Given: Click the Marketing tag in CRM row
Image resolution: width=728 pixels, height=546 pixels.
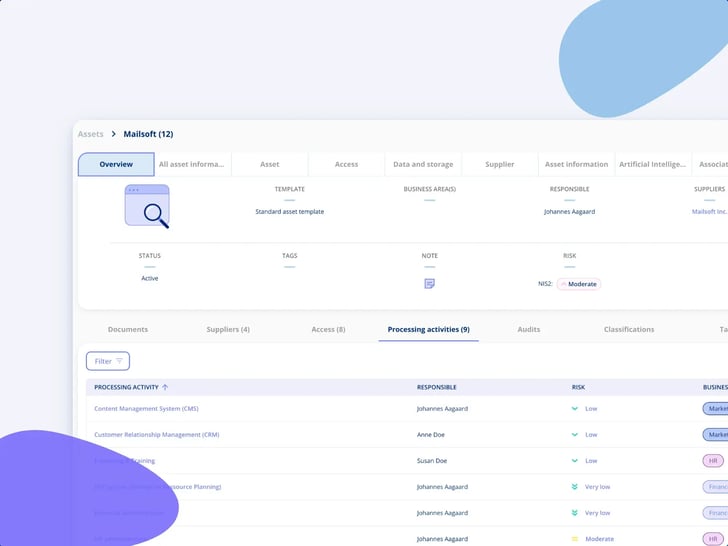Looking at the screenshot, I should pyautogui.click(x=715, y=435).
